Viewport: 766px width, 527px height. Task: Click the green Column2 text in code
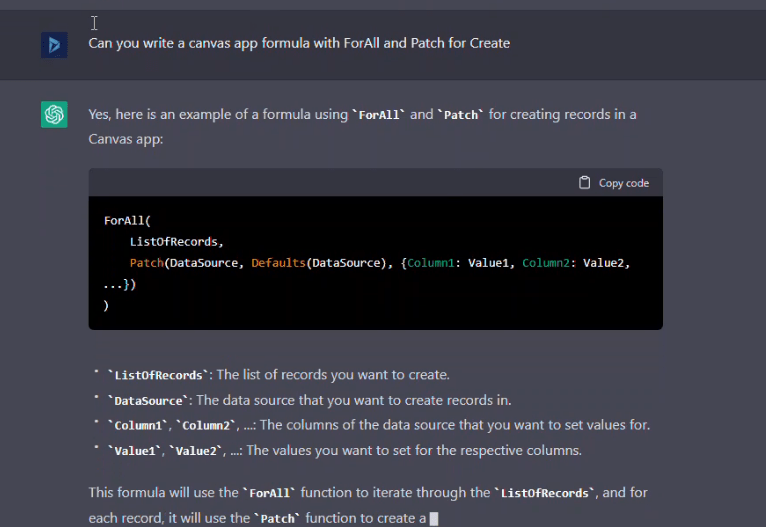click(548, 263)
